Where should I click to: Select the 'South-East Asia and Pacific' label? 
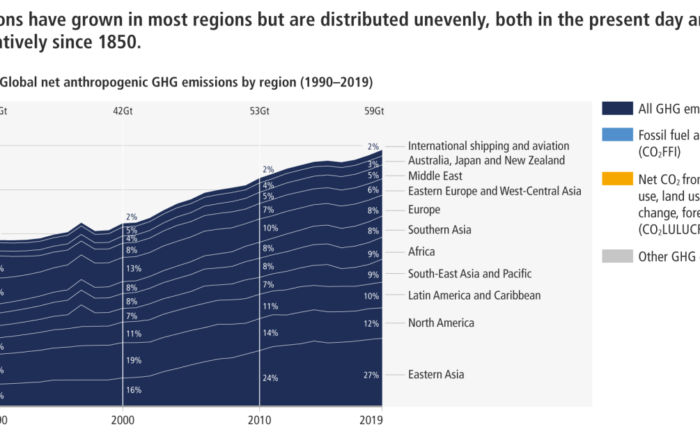[x=470, y=273]
